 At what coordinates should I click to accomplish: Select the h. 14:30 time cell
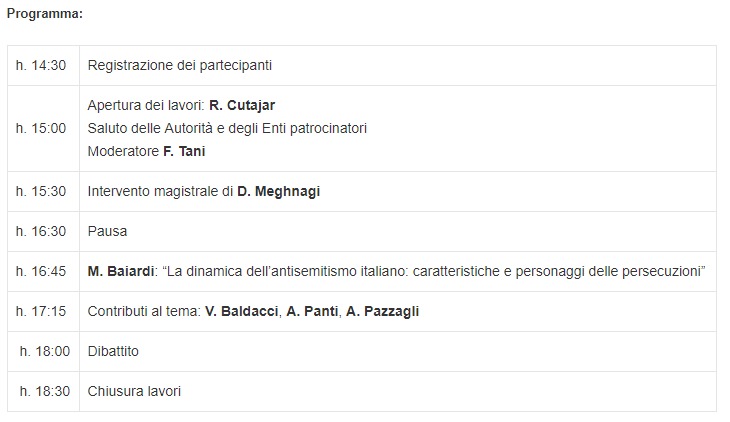(x=41, y=65)
